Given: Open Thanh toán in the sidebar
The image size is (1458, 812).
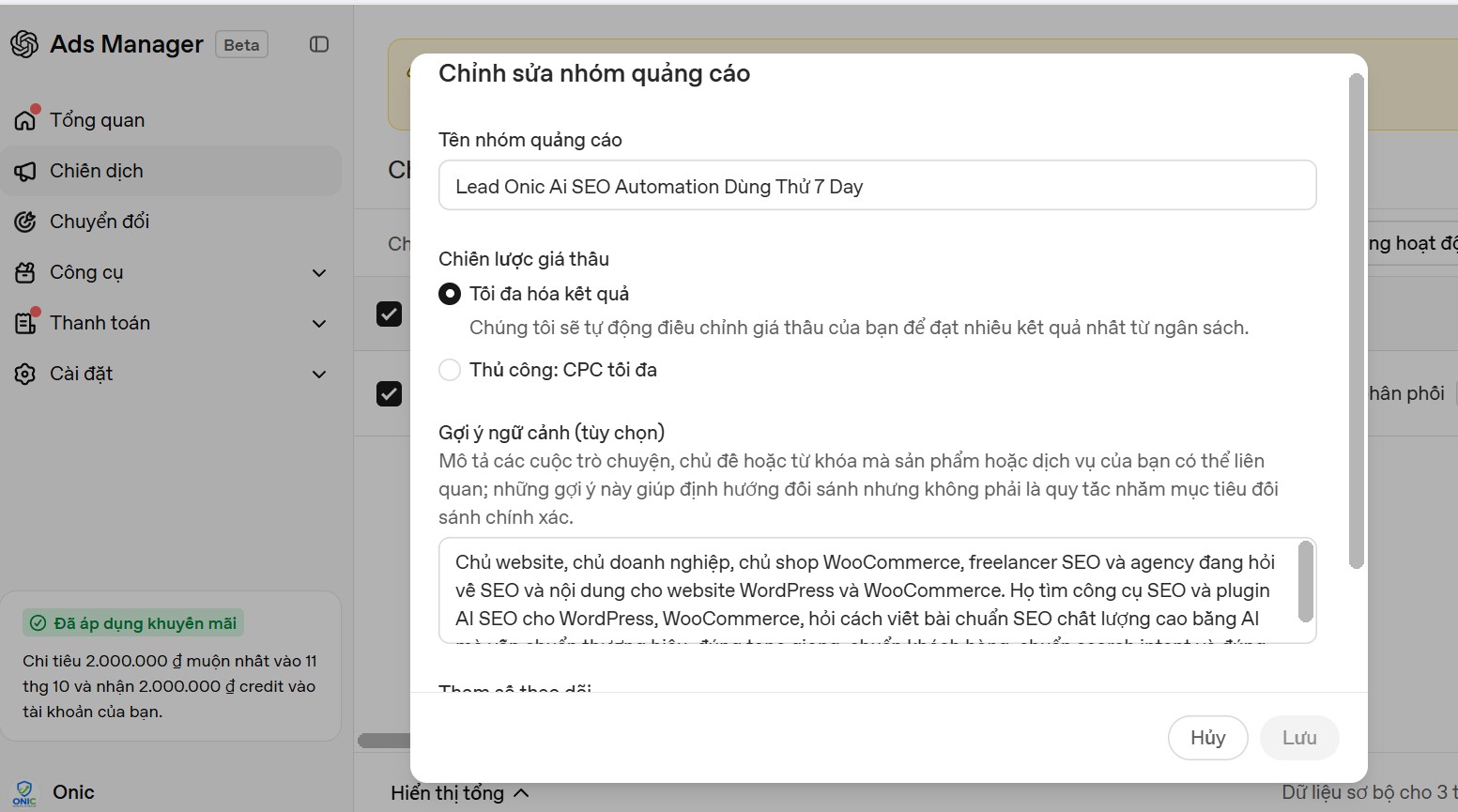Looking at the screenshot, I should (171, 323).
